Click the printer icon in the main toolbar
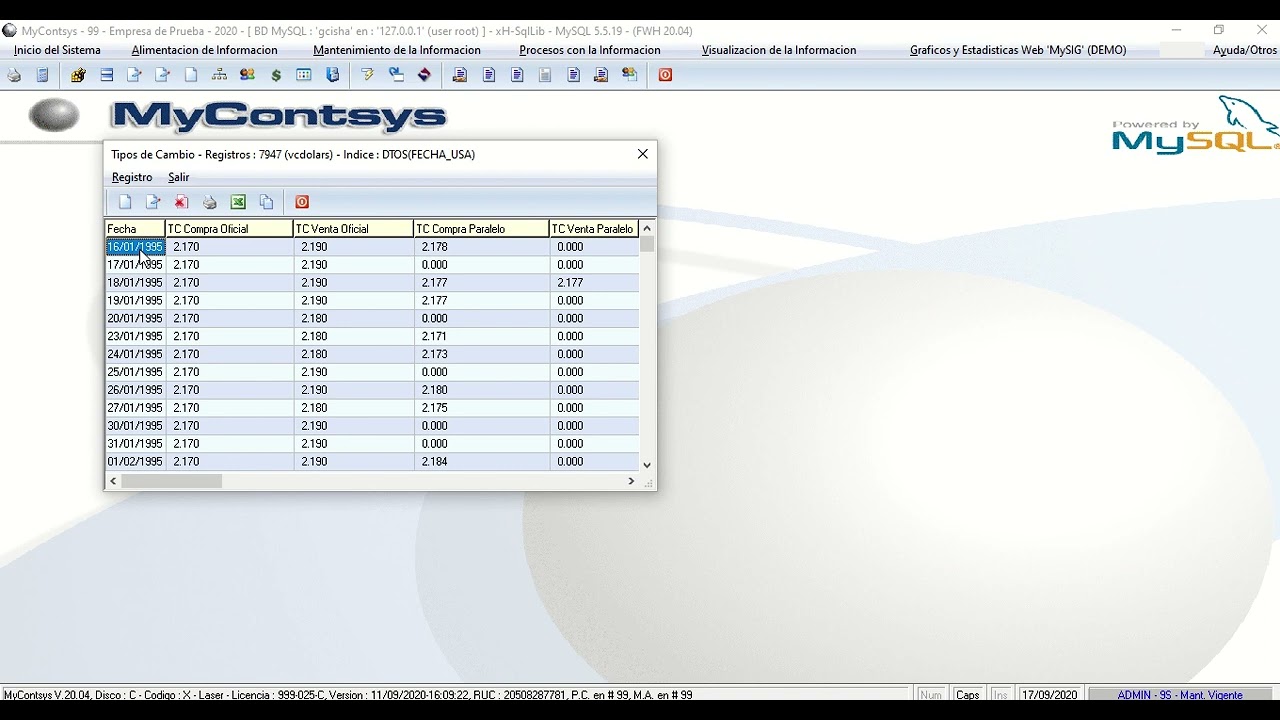This screenshot has height=720, width=1280. pyautogui.click(x=14, y=75)
